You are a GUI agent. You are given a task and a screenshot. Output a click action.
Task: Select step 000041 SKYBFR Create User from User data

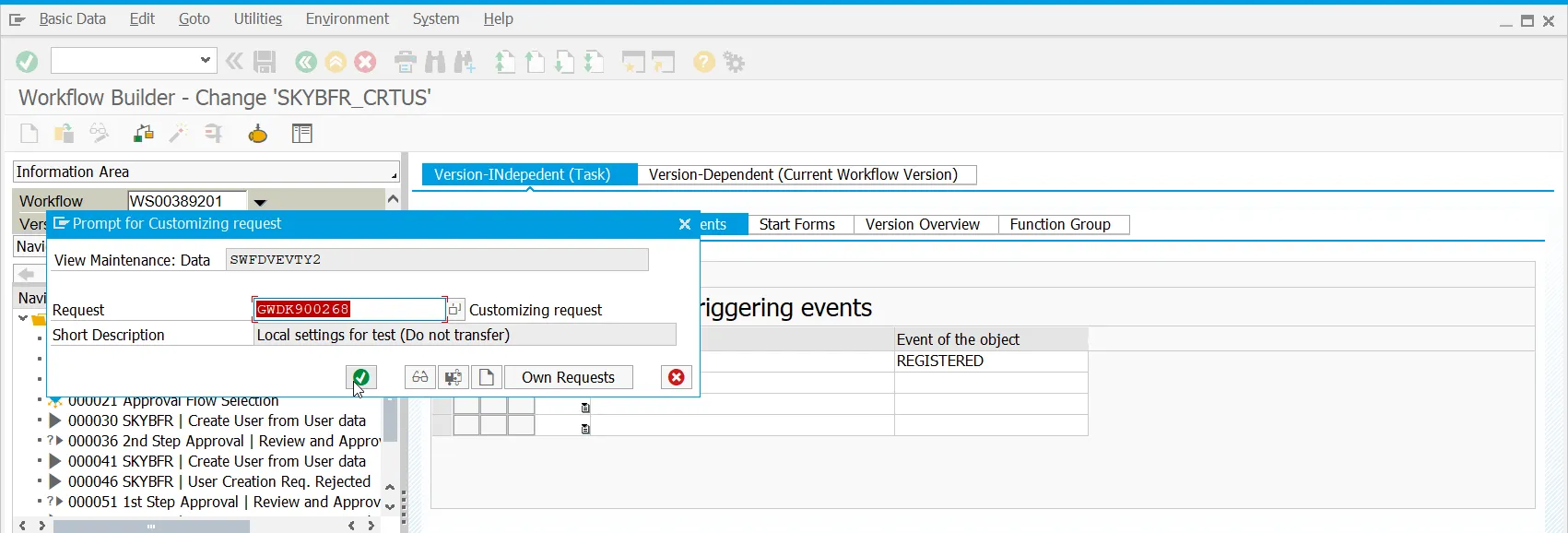pyautogui.click(x=217, y=461)
